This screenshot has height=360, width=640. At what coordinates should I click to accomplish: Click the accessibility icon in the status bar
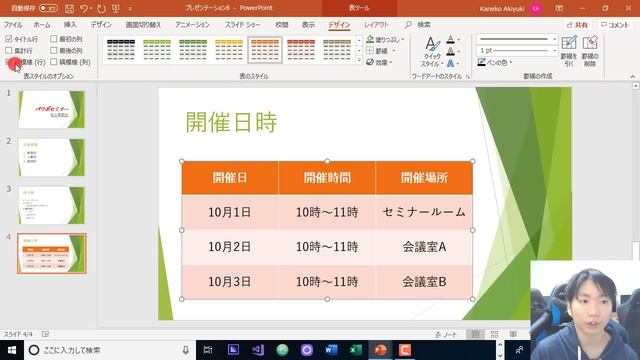(x=45, y=334)
